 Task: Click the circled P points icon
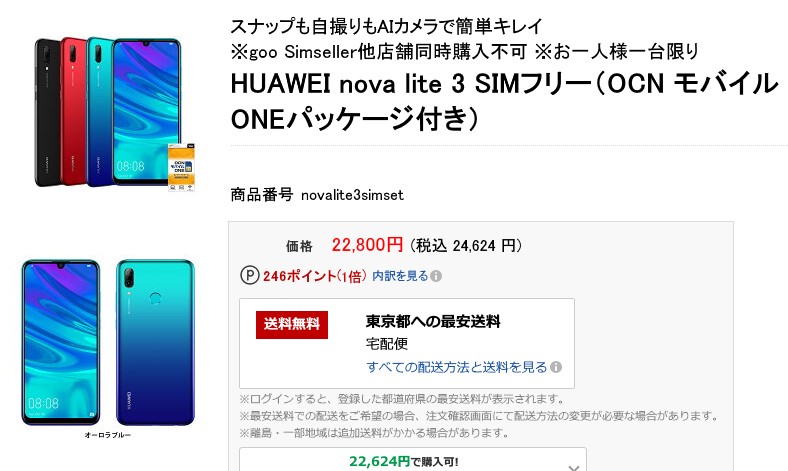click(250, 275)
